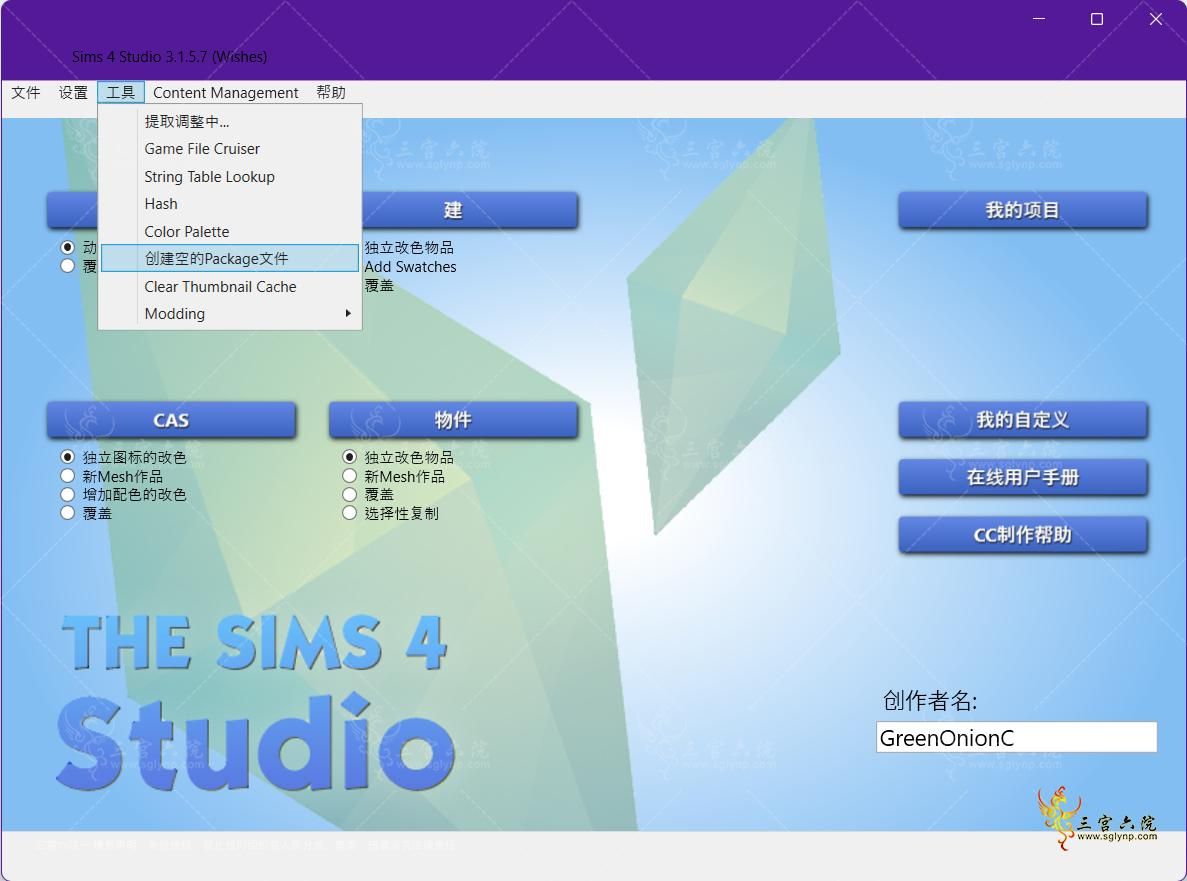This screenshot has width=1187, height=881.
Task: Click the 创作者名 input field
Action: point(1016,738)
